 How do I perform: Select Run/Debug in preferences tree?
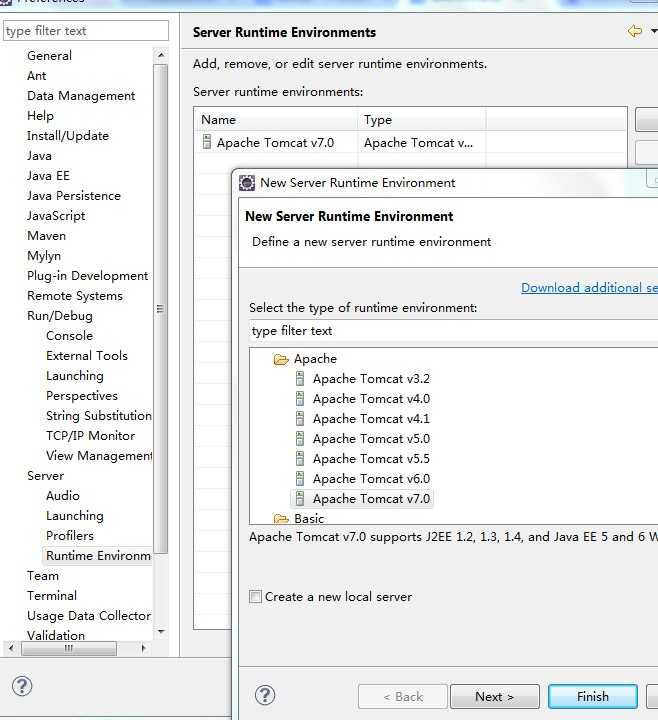pyautogui.click(x=60, y=316)
